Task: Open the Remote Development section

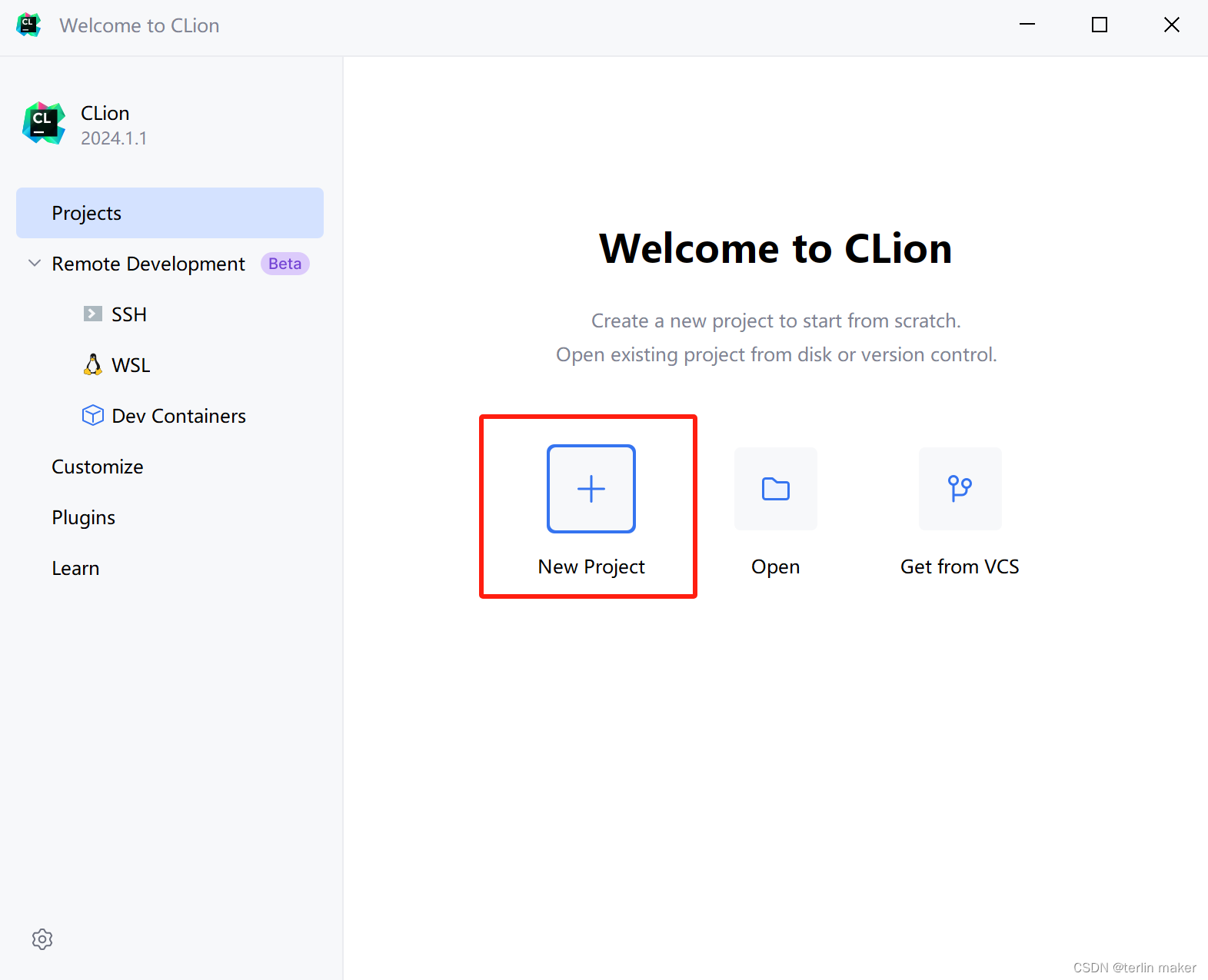Action: click(x=148, y=264)
